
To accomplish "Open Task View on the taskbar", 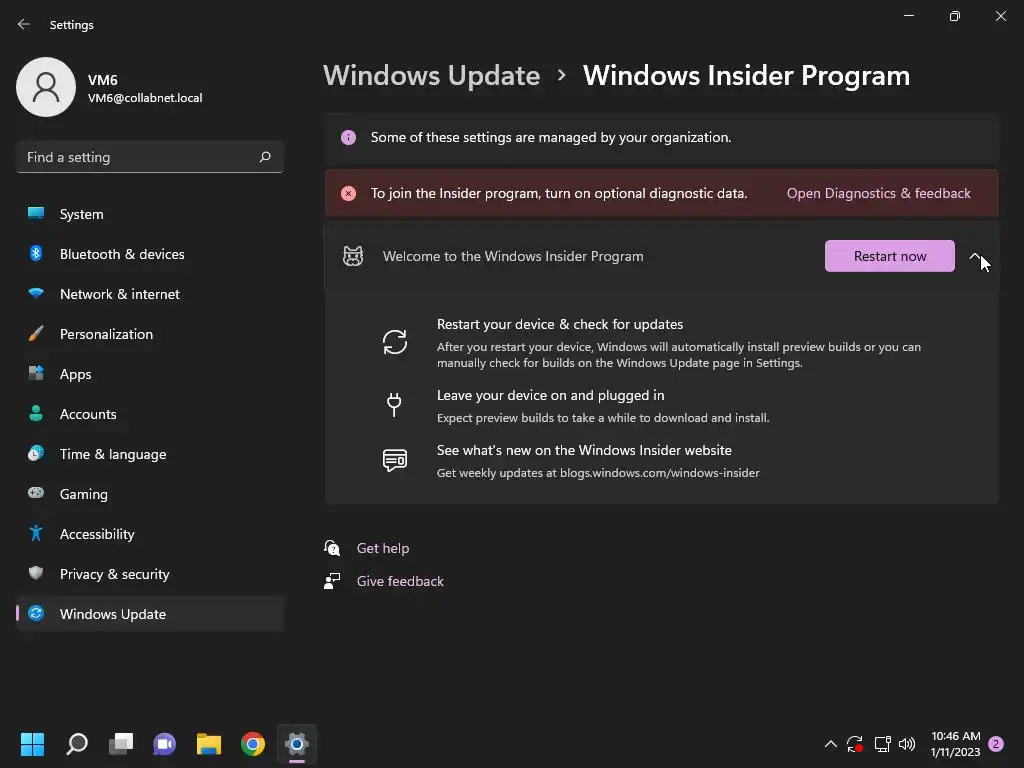I will (x=121, y=744).
